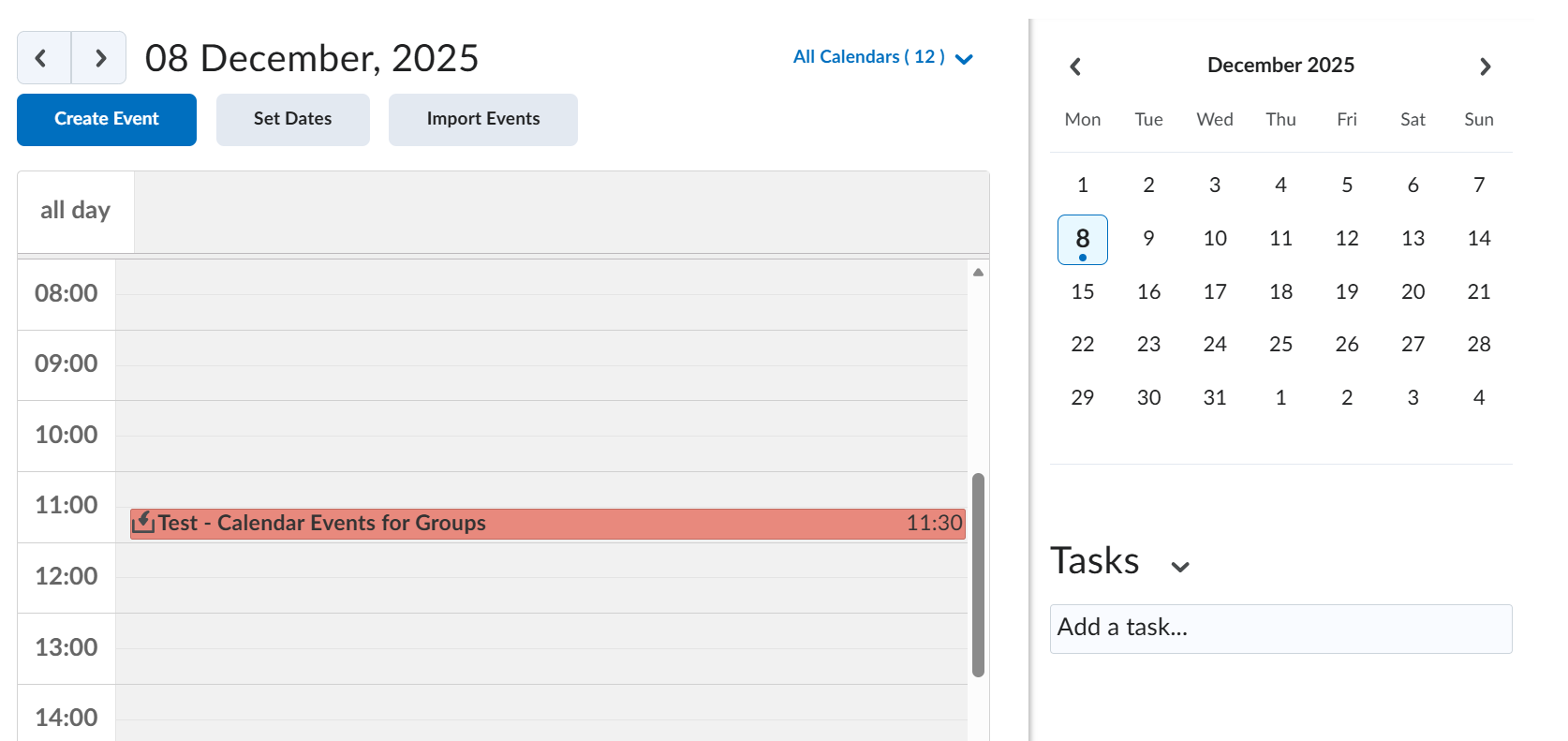Open the Set Dates option
Image resolution: width=1568 pixels, height=741 pixels.
(x=292, y=119)
